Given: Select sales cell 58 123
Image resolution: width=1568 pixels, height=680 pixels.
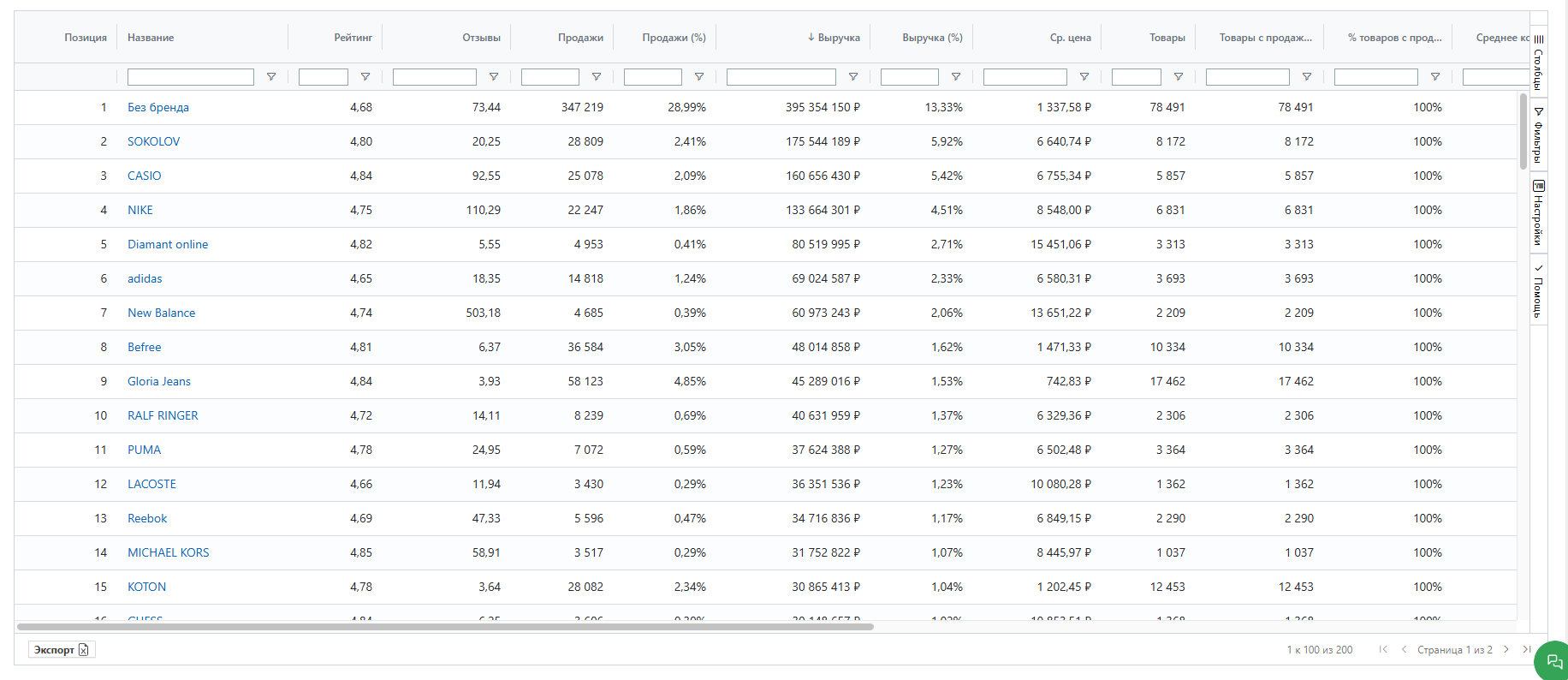Looking at the screenshot, I should point(585,381).
